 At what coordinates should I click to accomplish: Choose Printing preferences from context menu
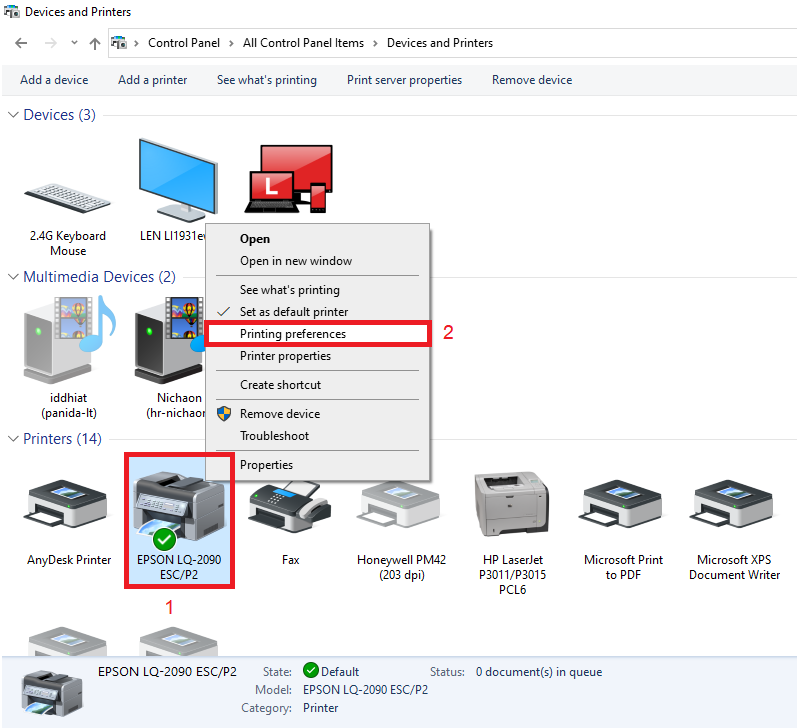pos(292,334)
